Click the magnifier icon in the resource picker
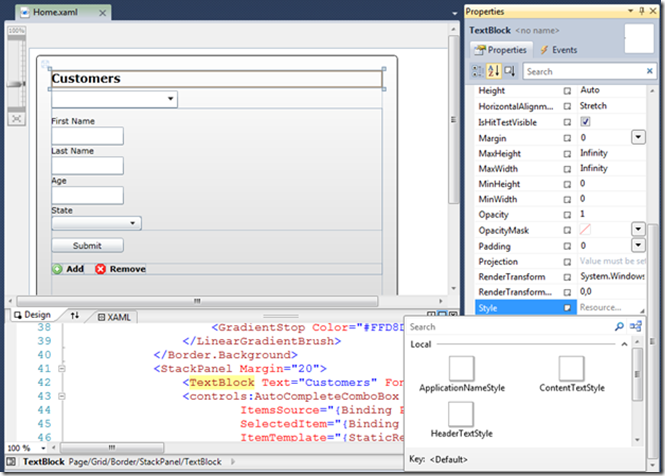This screenshot has width=665, height=476. pos(619,326)
